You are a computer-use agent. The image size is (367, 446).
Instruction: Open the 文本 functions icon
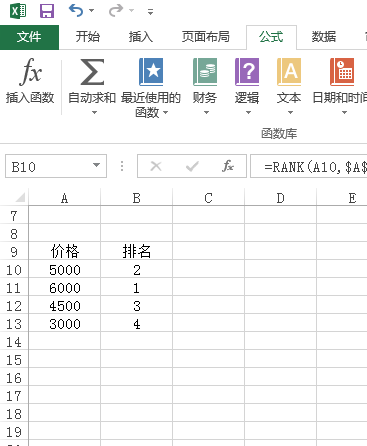289,72
